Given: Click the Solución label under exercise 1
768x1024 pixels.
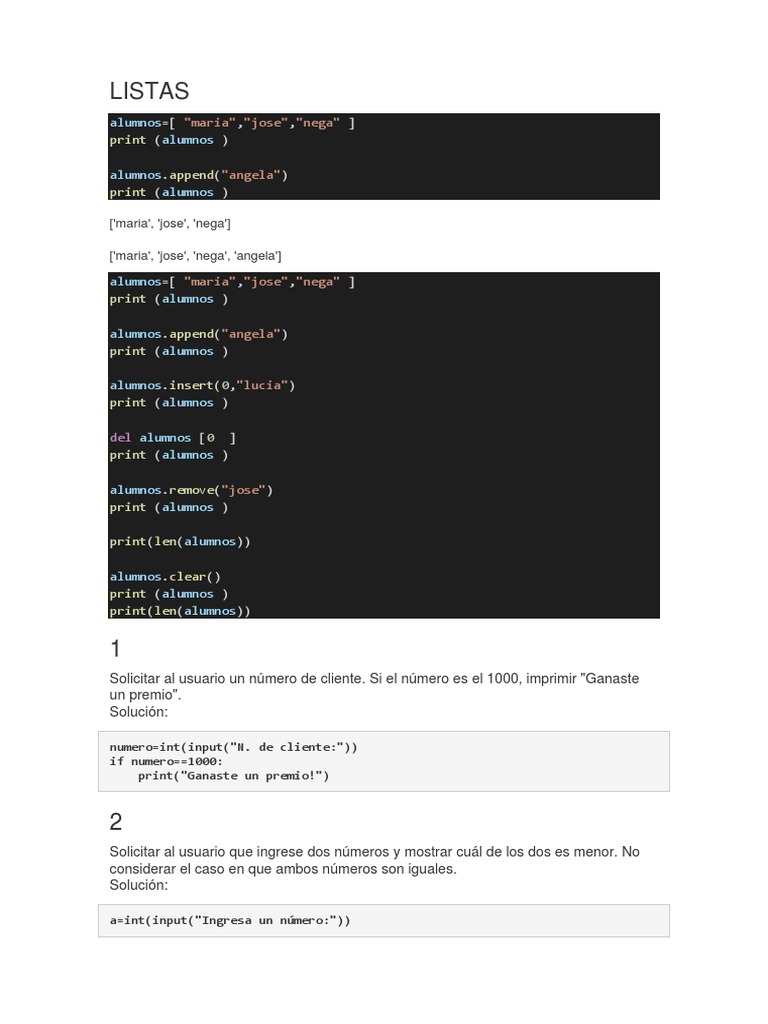Looking at the screenshot, I should coord(139,712).
